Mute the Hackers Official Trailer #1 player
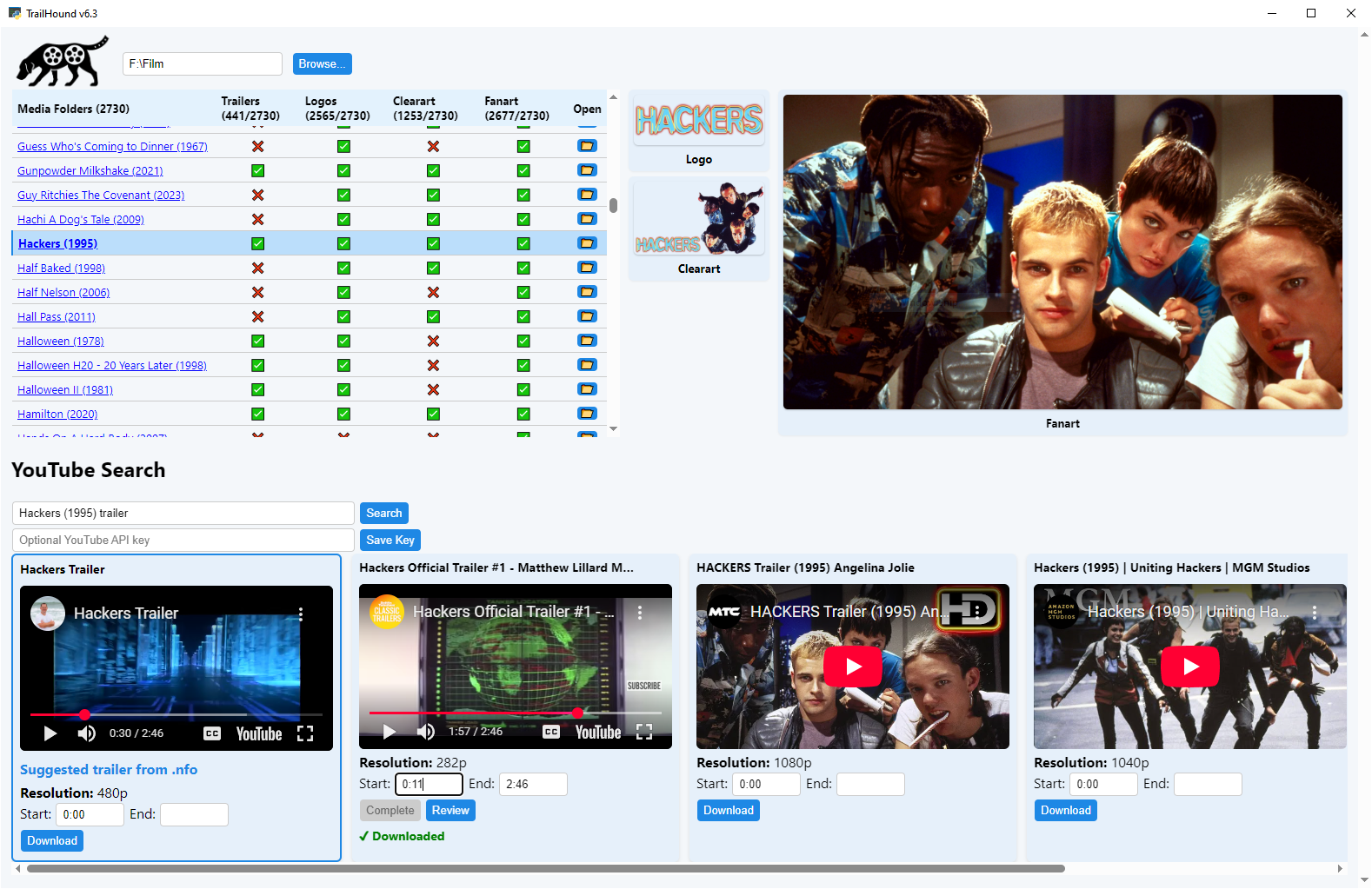The height and width of the screenshot is (889, 1372). point(425,732)
